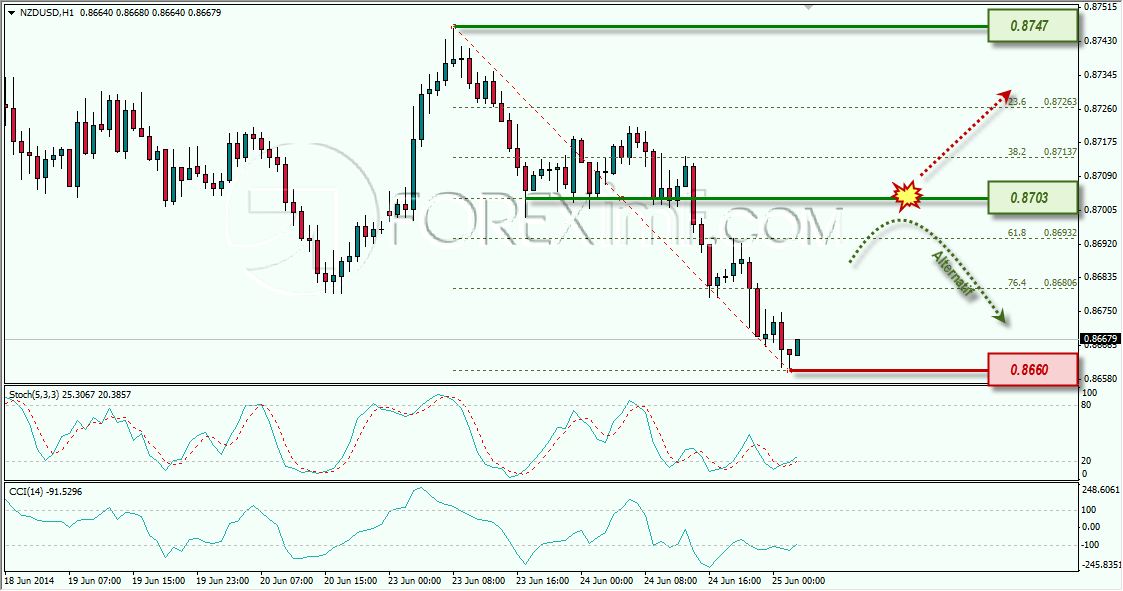The image size is (1123, 591).
Task: Select the red 0.8660 price level box
Action: pos(1033,370)
